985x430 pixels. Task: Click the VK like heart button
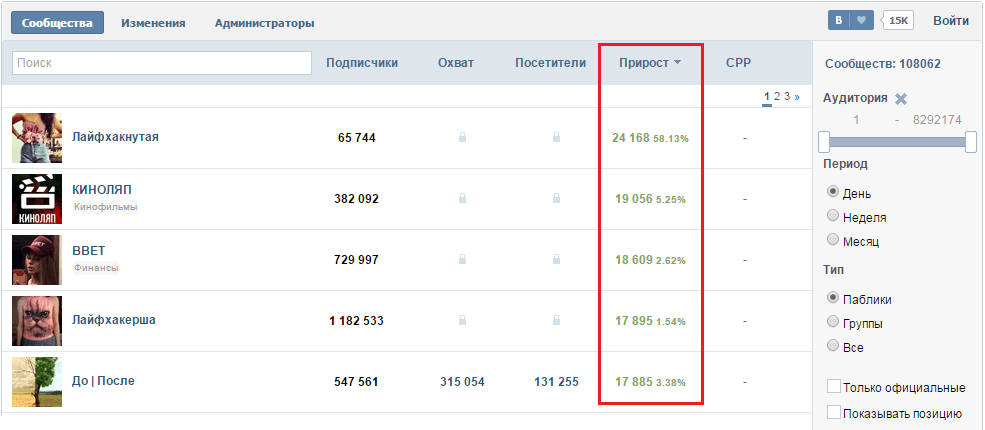click(862, 20)
